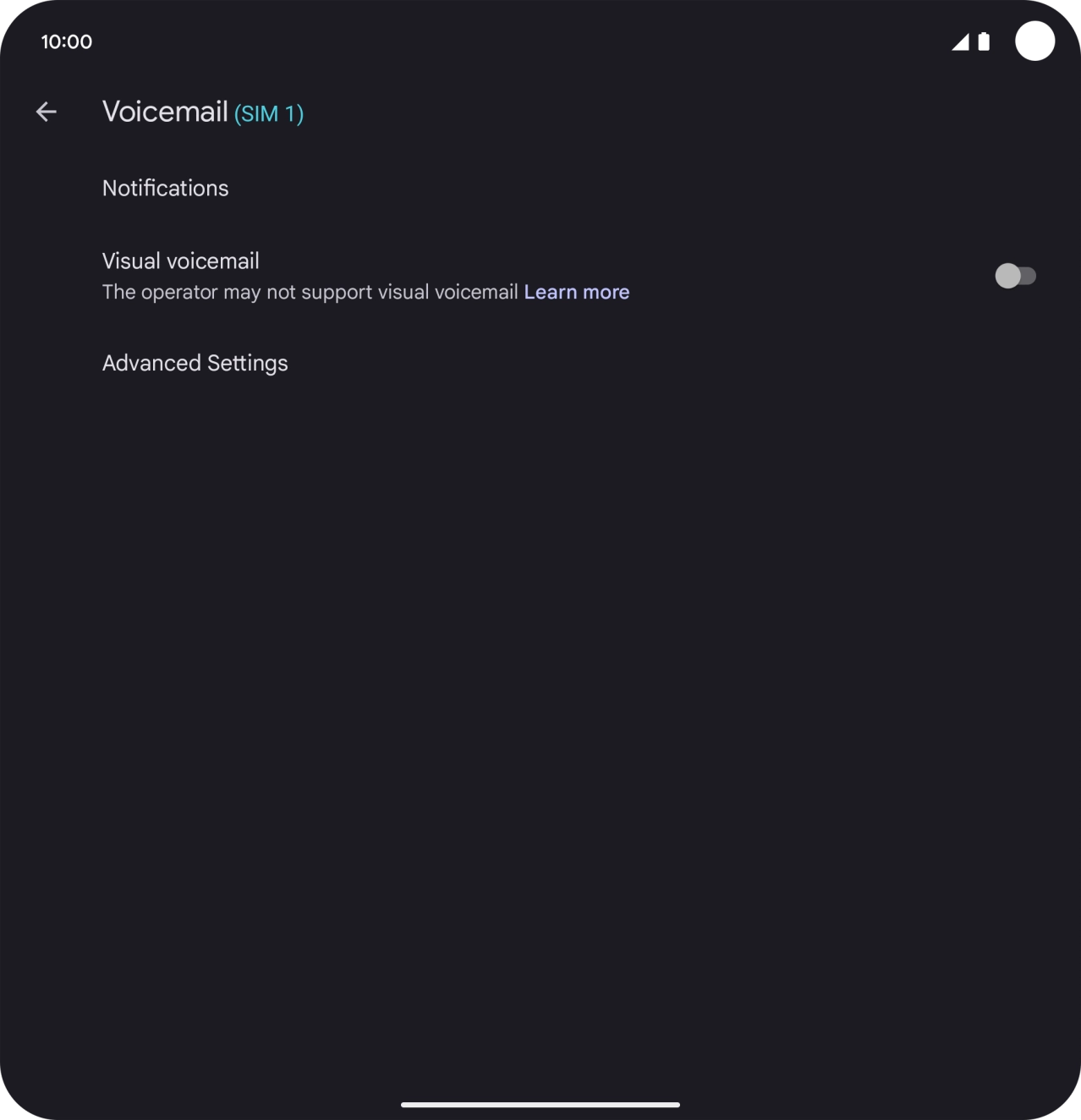Click the status bar battery indicator

pyautogui.click(x=984, y=41)
